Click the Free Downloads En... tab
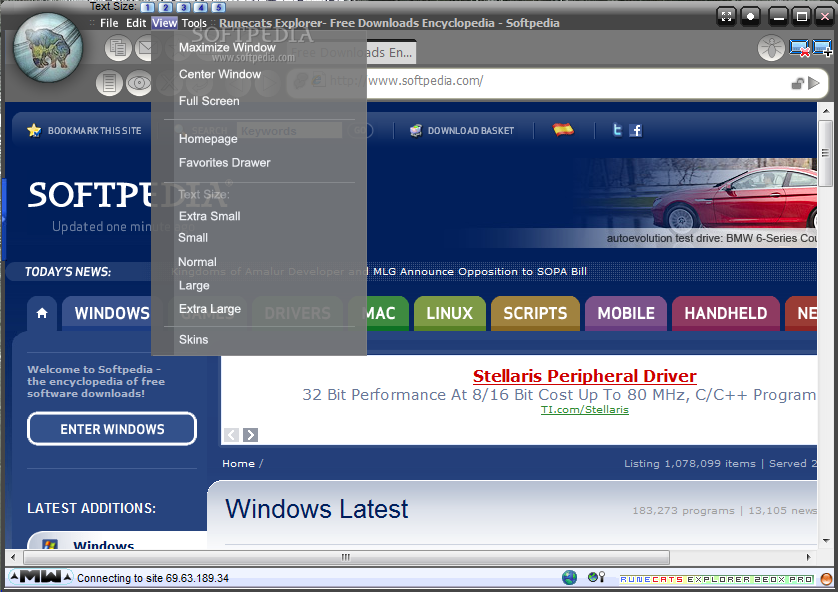This screenshot has height=592, width=838. [352, 52]
